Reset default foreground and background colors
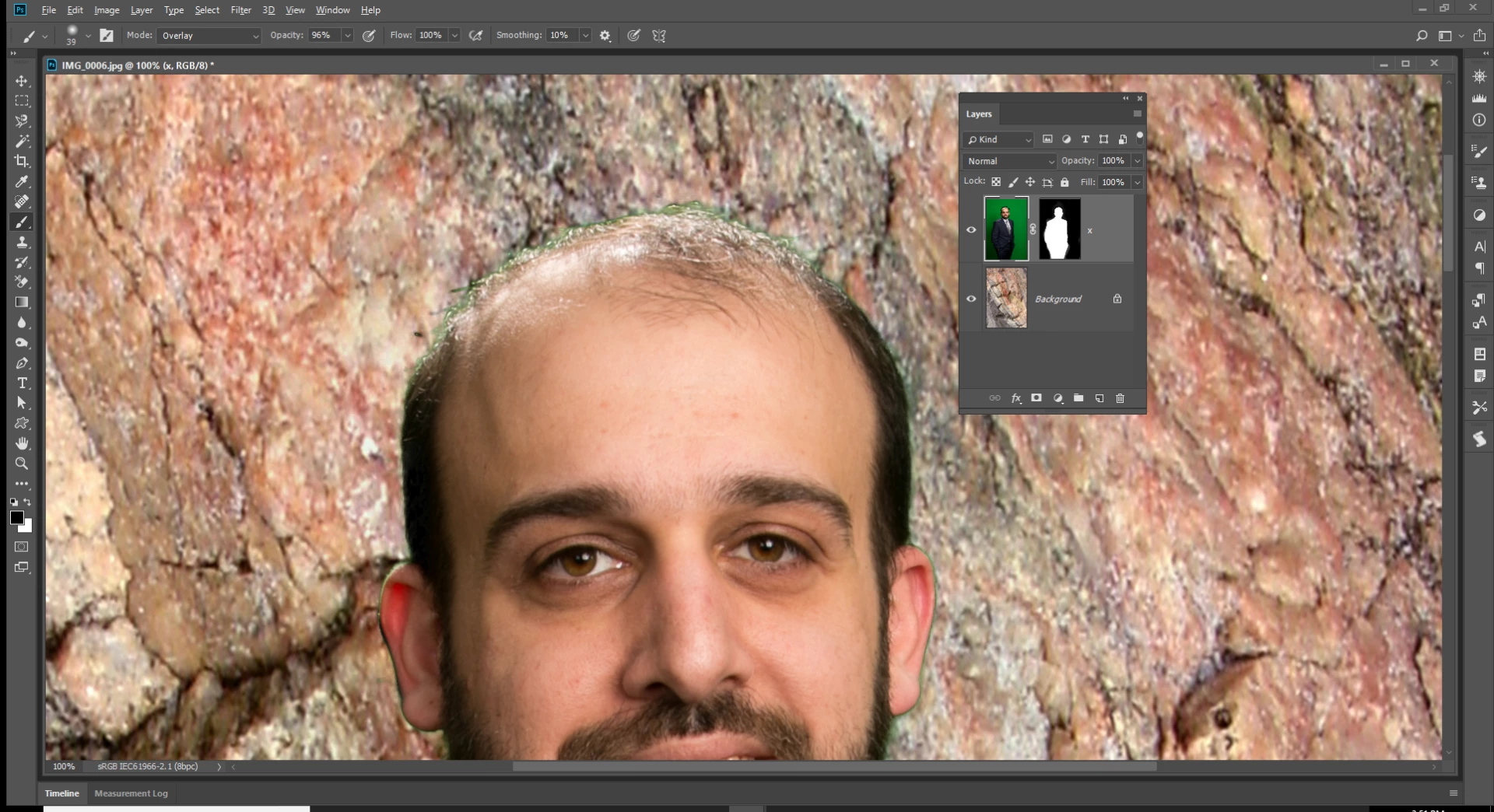 tap(13, 502)
